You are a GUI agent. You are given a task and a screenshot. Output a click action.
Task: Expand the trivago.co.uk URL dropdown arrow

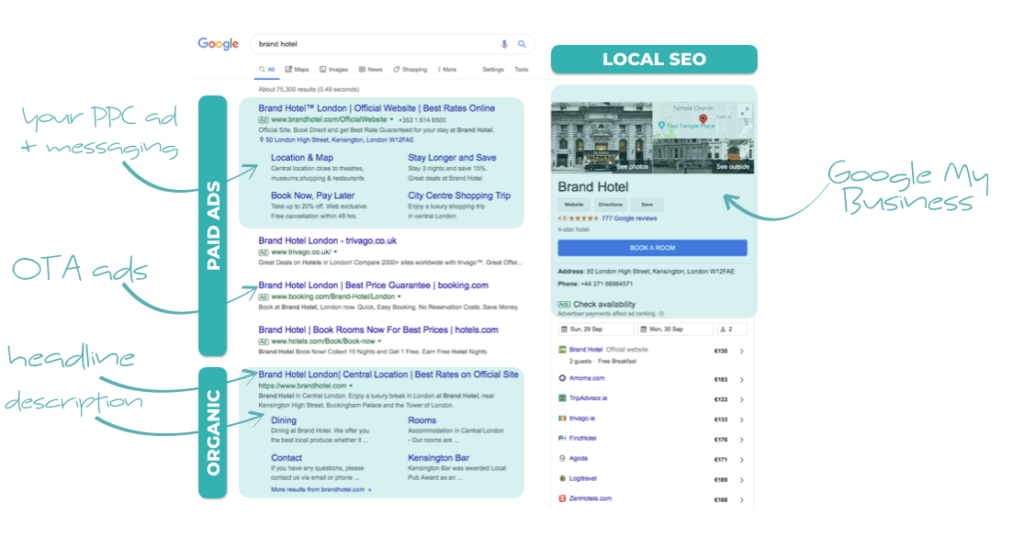coord(336,252)
